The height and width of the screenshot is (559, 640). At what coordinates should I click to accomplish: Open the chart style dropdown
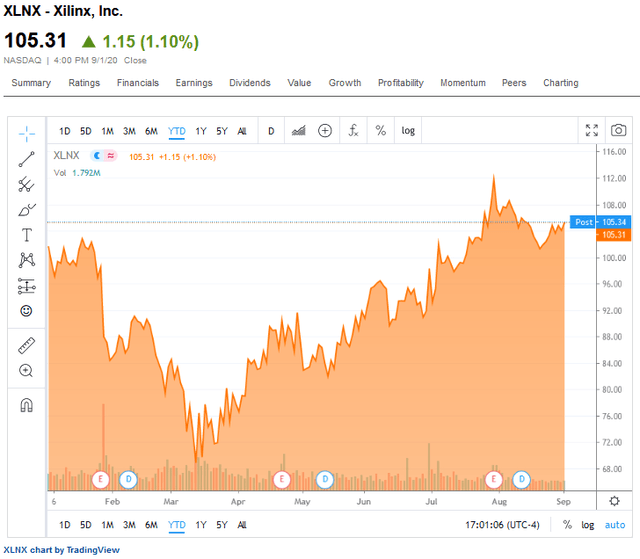[x=298, y=130]
